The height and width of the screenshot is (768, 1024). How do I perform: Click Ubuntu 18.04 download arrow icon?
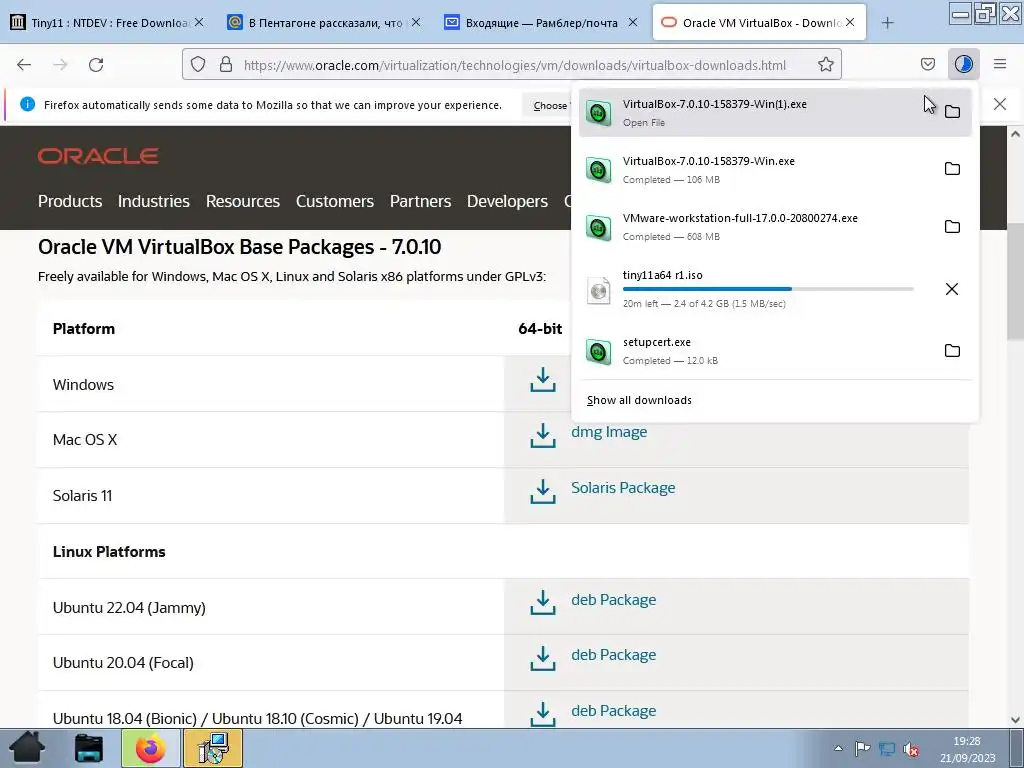pos(543,714)
